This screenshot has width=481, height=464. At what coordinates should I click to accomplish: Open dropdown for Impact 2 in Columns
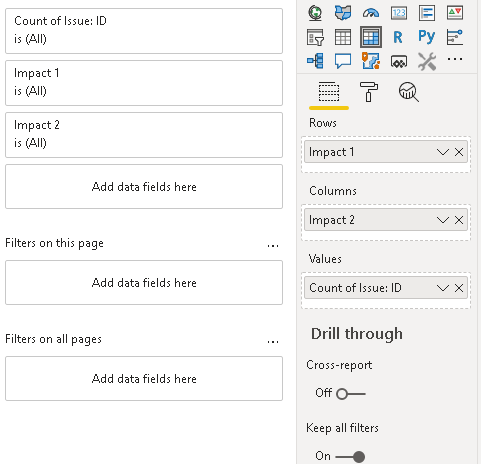coord(443,220)
